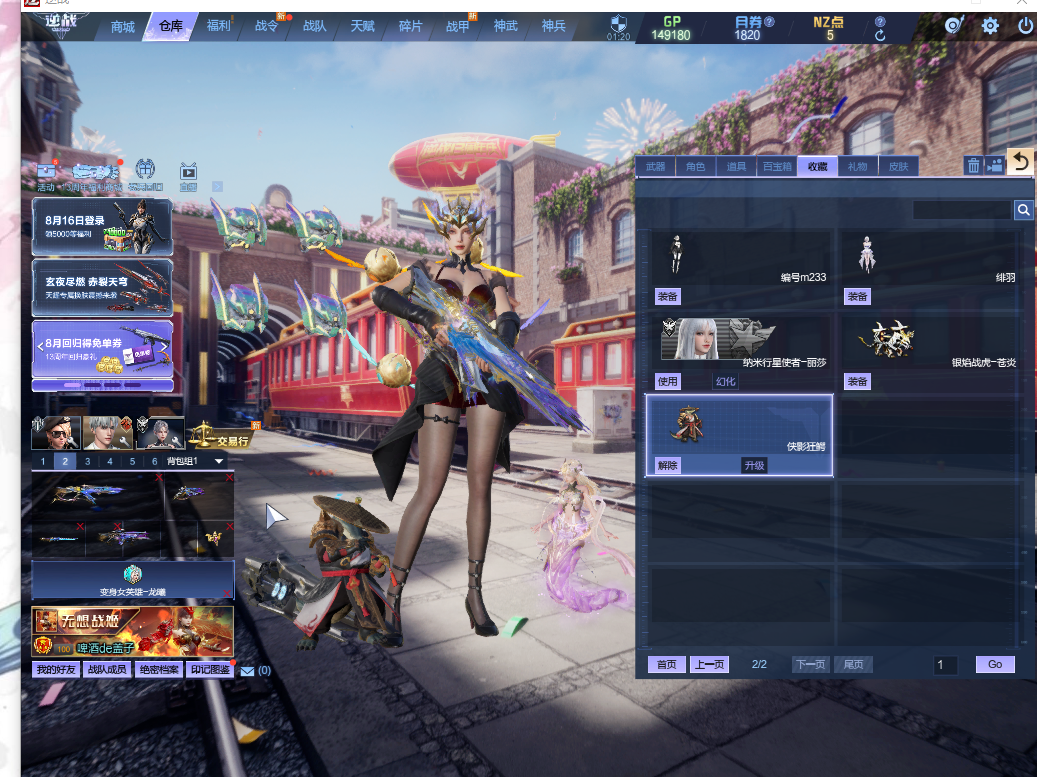The height and width of the screenshot is (777, 1037).
Task: Open the 碎片 top menu
Action: [x=410, y=26]
